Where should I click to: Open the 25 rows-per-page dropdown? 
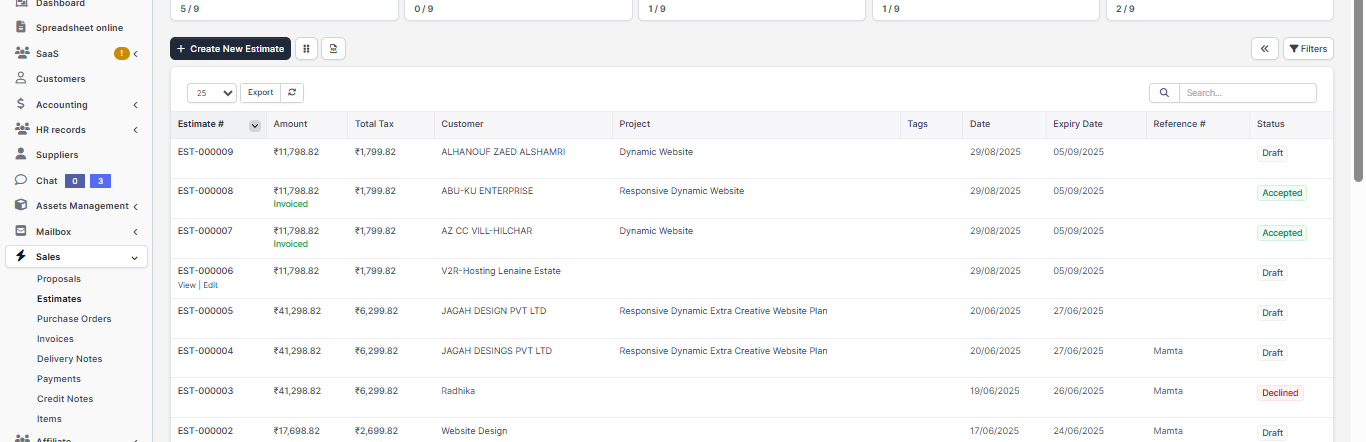coord(212,93)
